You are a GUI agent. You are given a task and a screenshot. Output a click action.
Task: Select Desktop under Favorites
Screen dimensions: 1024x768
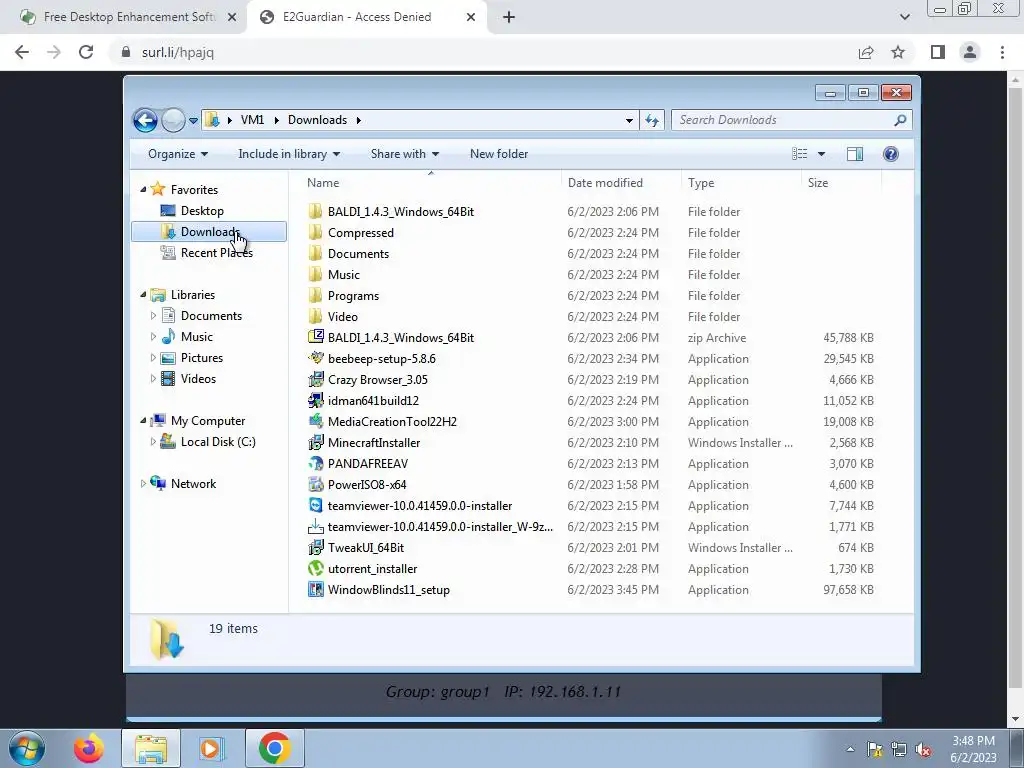202,211
